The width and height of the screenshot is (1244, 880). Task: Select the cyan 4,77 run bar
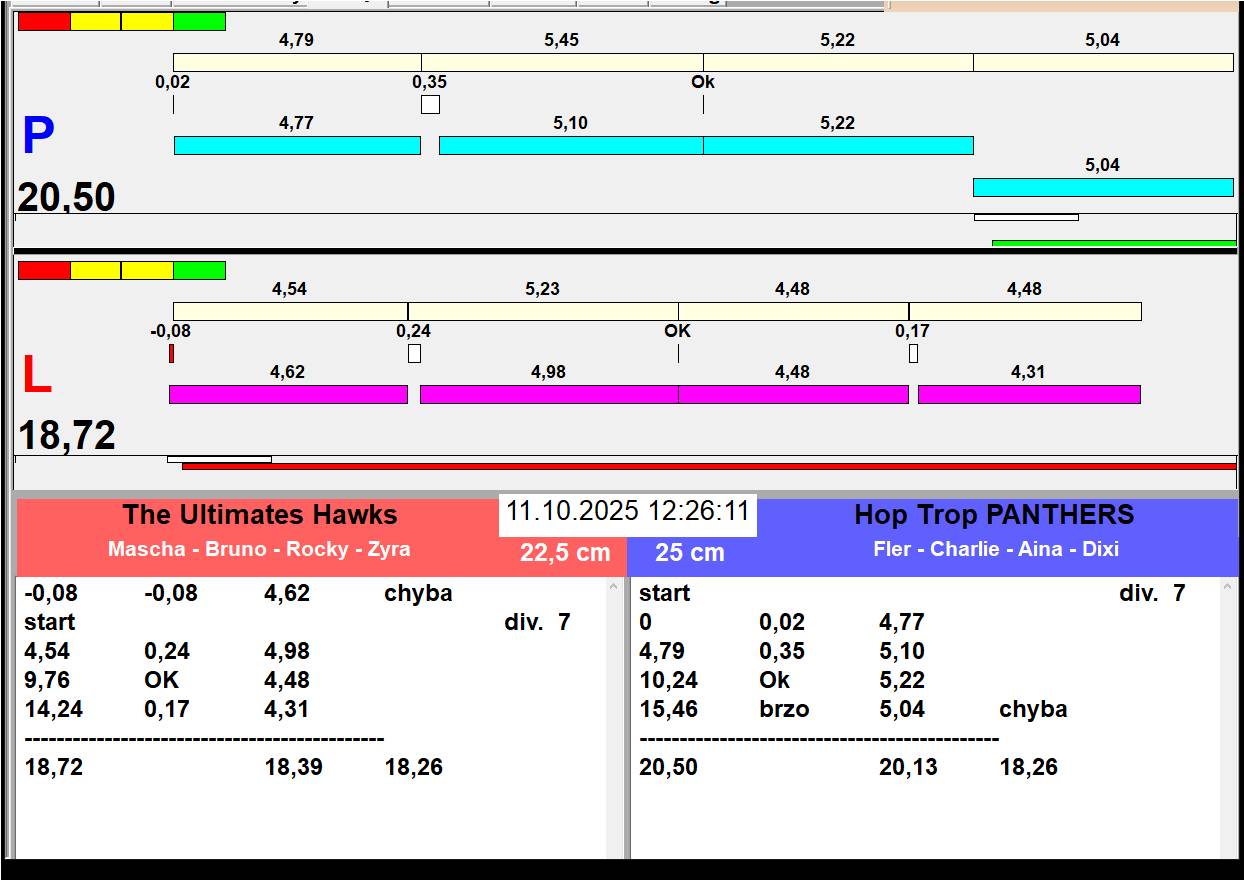tap(297, 145)
